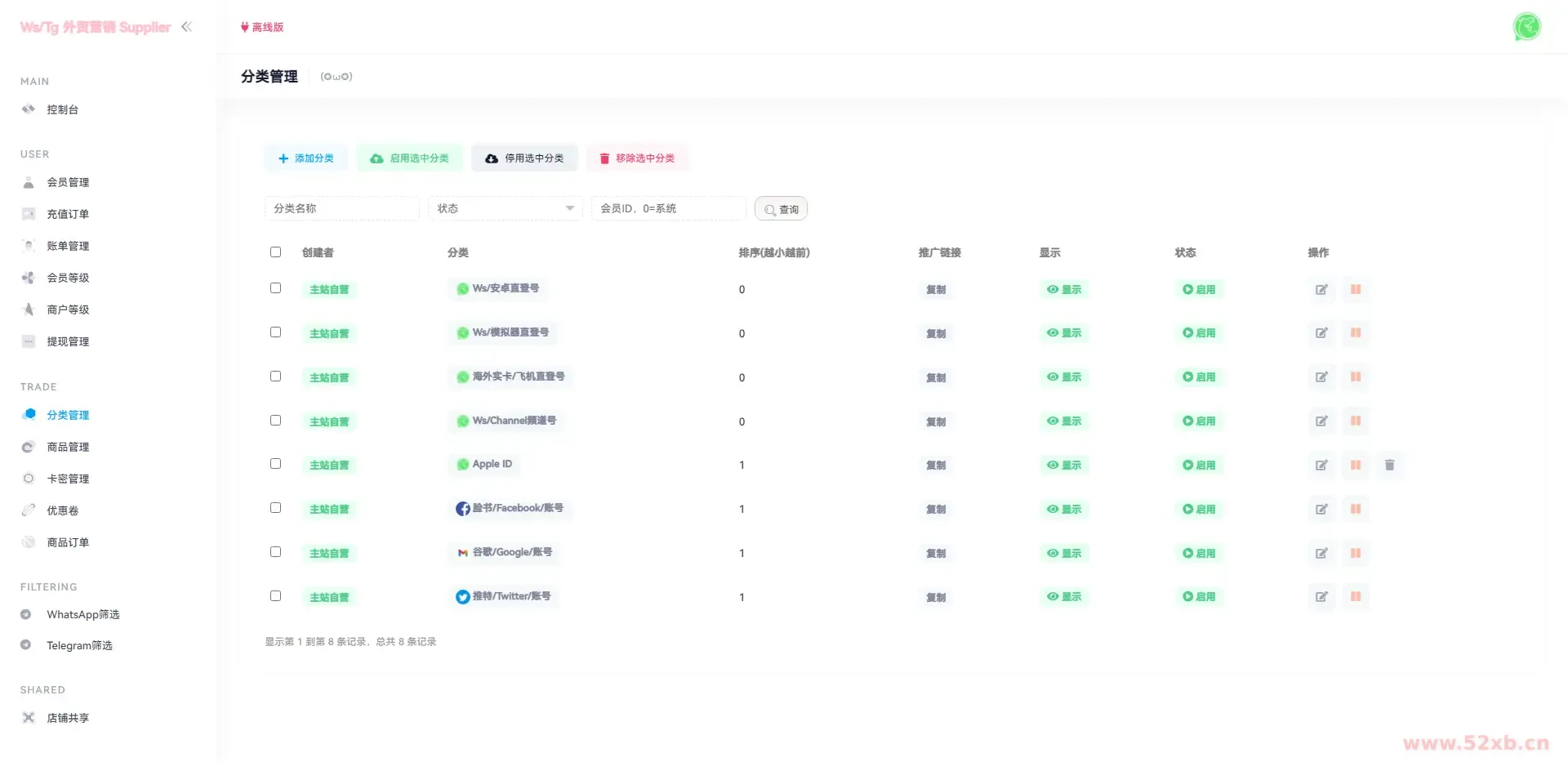Click edit icon in 脸书/Facebook/账号 row
The image size is (1568, 762).
point(1321,509)
